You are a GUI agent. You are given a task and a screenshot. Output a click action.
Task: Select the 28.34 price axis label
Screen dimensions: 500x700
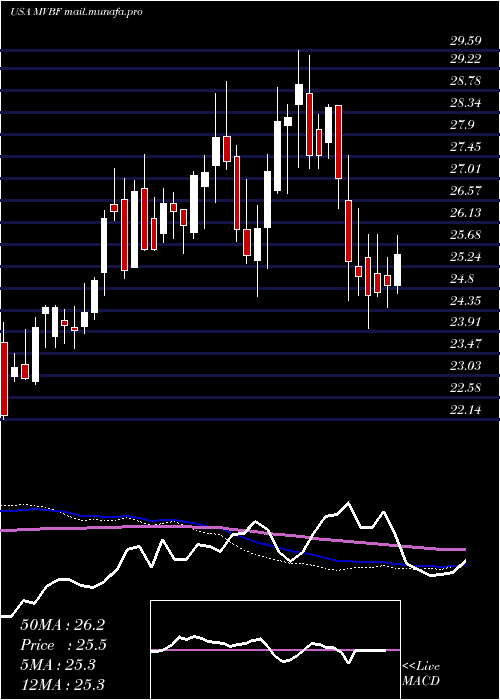tap(466, 103)
